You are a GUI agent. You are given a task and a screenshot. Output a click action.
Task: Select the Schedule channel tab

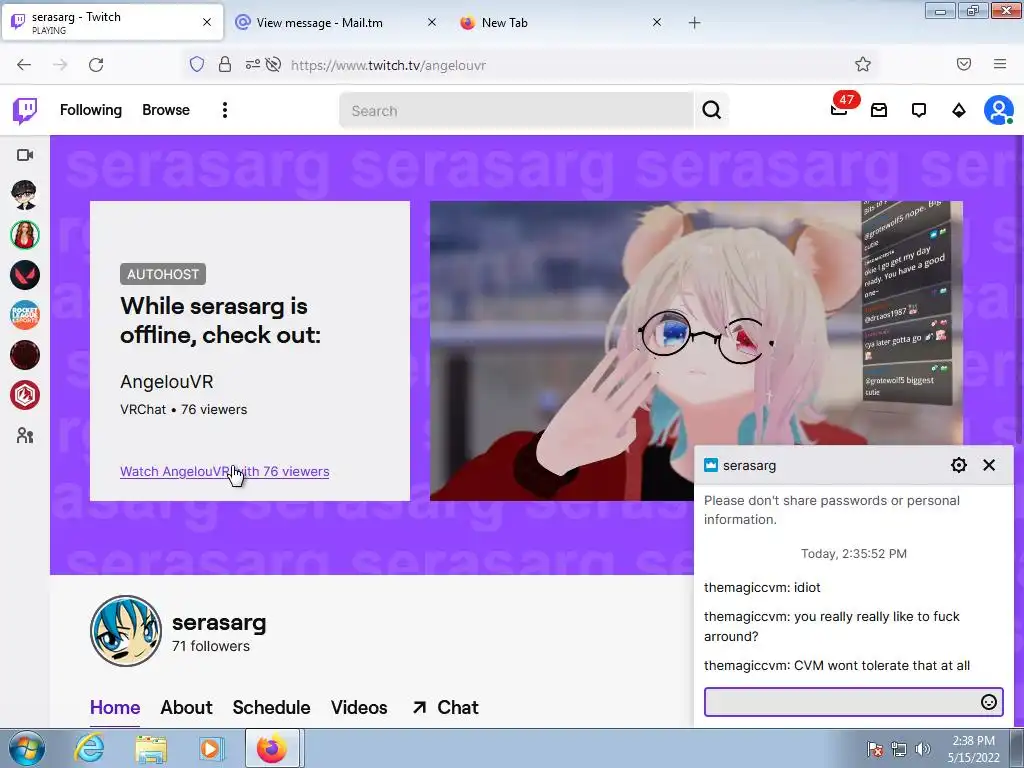[271, 707]
